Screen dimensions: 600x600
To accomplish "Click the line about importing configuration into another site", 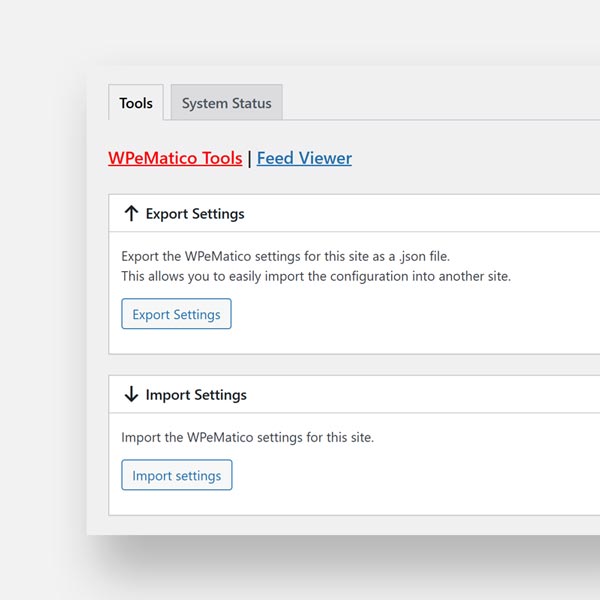I will click(x=315, y=276).
